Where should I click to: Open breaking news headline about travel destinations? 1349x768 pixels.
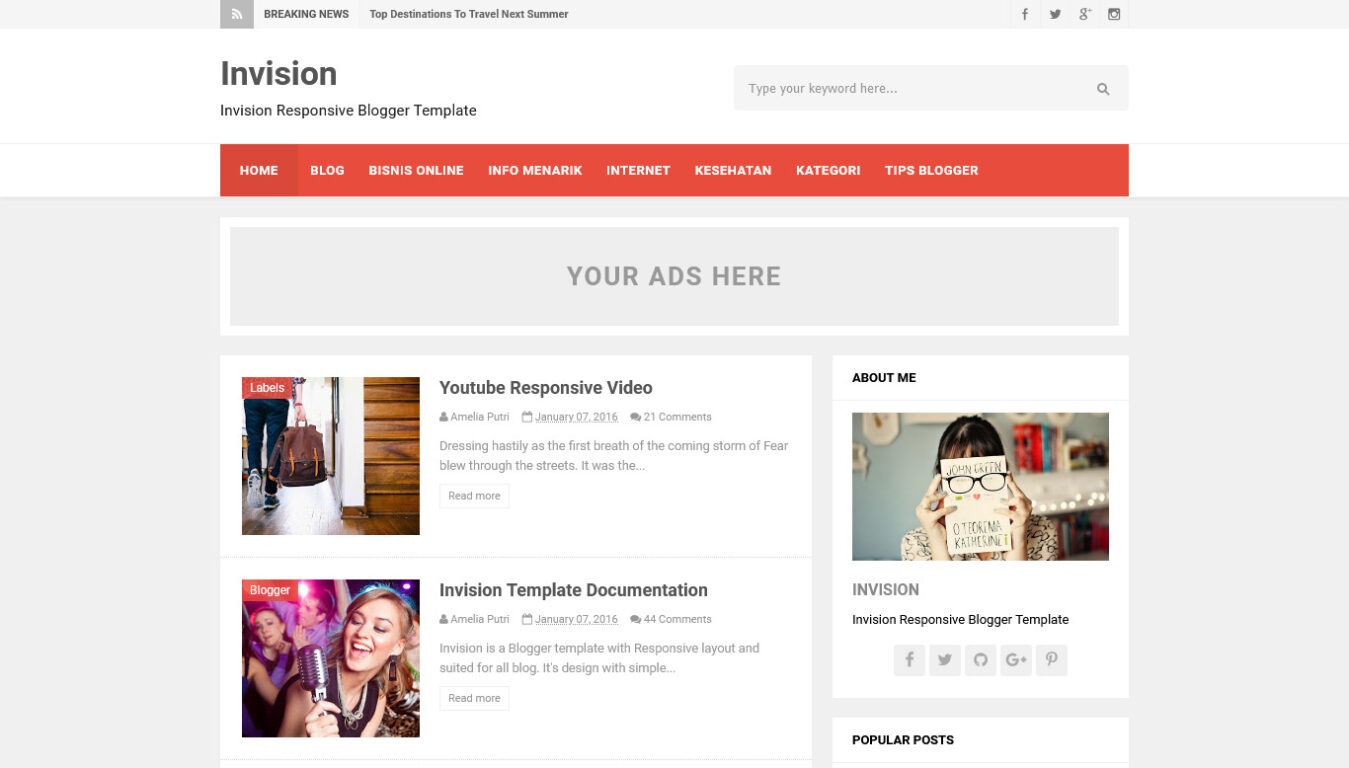469,14
